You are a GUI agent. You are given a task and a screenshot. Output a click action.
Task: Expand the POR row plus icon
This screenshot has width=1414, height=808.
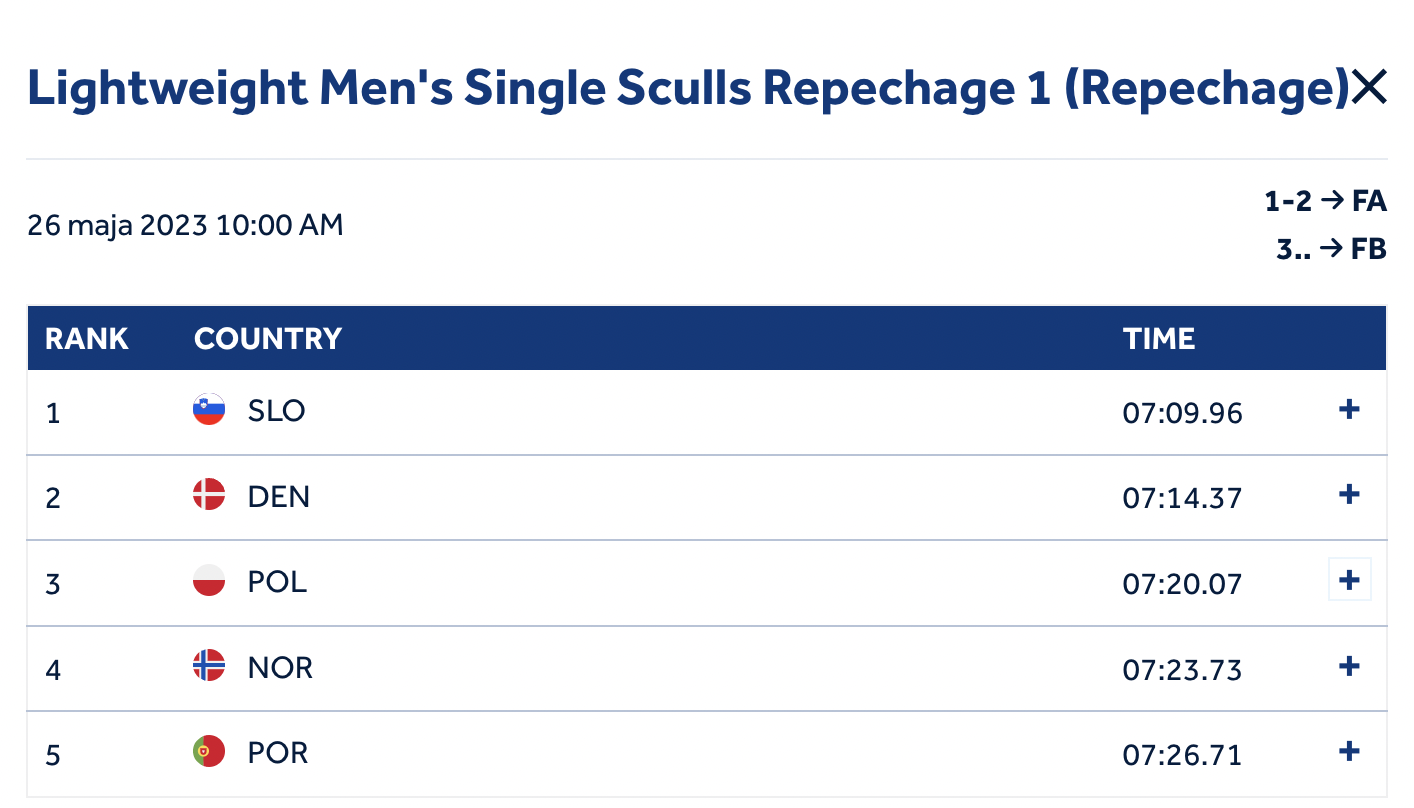(1349, 751)
